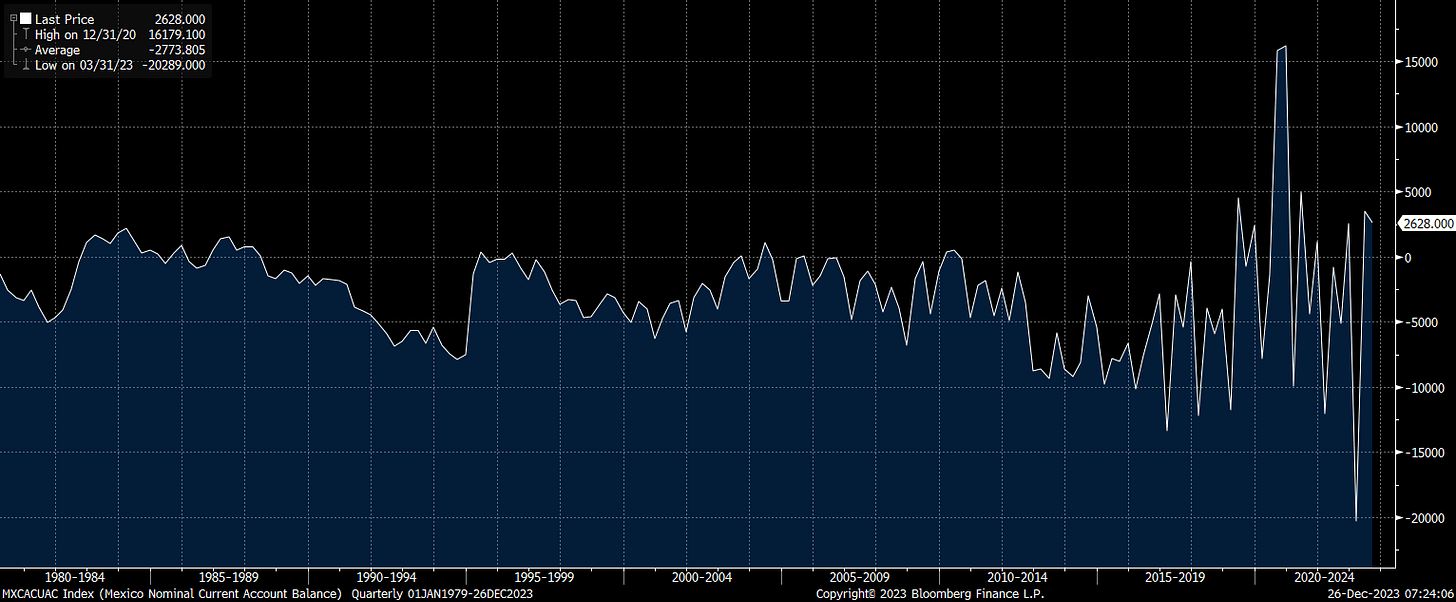Click the highest chart peak near 16179
This screenshot has height=602, width=1456.
(x=1285, y=47)
